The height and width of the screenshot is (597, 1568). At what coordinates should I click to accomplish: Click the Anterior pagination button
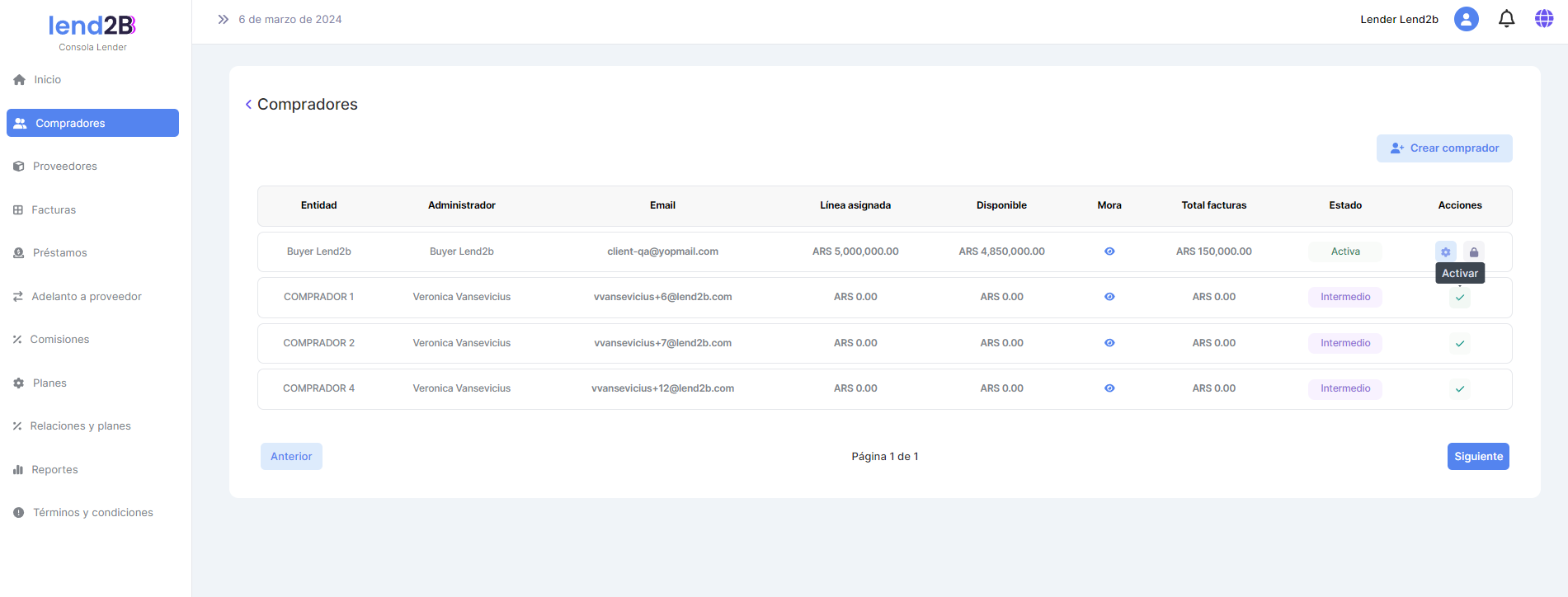[x=291, y=457]
